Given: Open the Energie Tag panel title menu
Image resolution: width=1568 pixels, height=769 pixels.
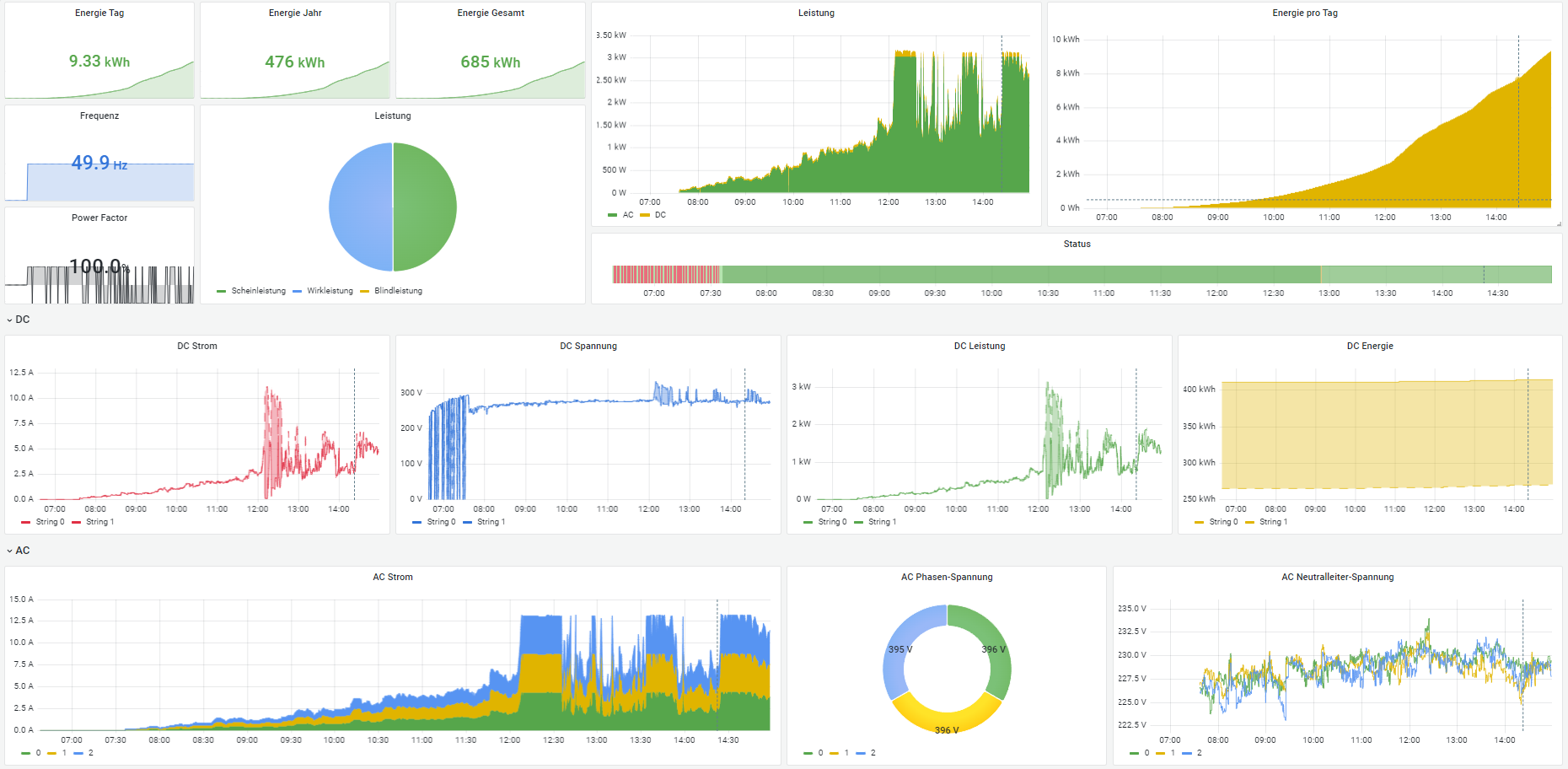Looking at the screenshot, I should point(99,13).
